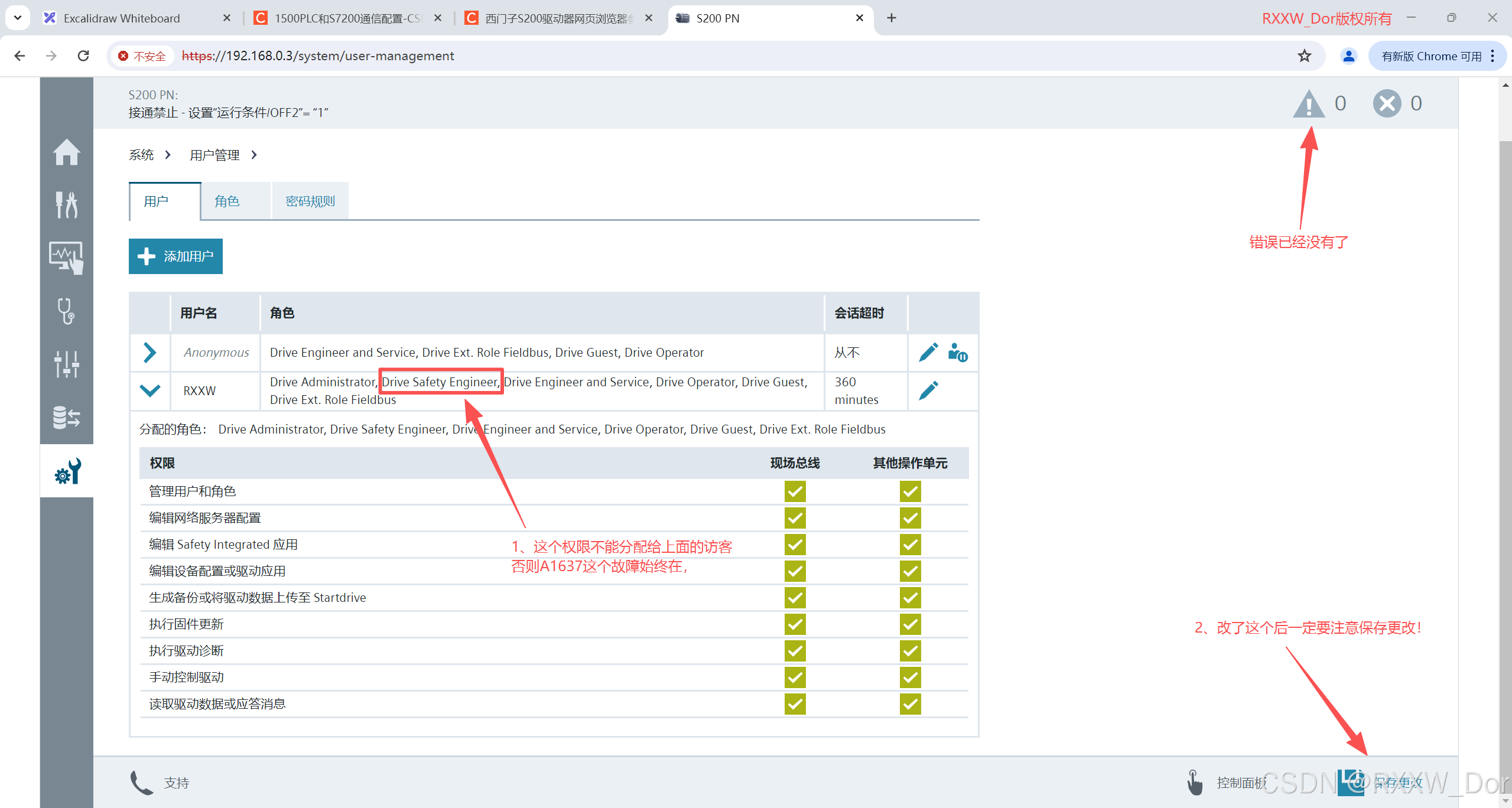
Task: Open the diagnostics stethoscope sidebar icon
Action: 66,311
